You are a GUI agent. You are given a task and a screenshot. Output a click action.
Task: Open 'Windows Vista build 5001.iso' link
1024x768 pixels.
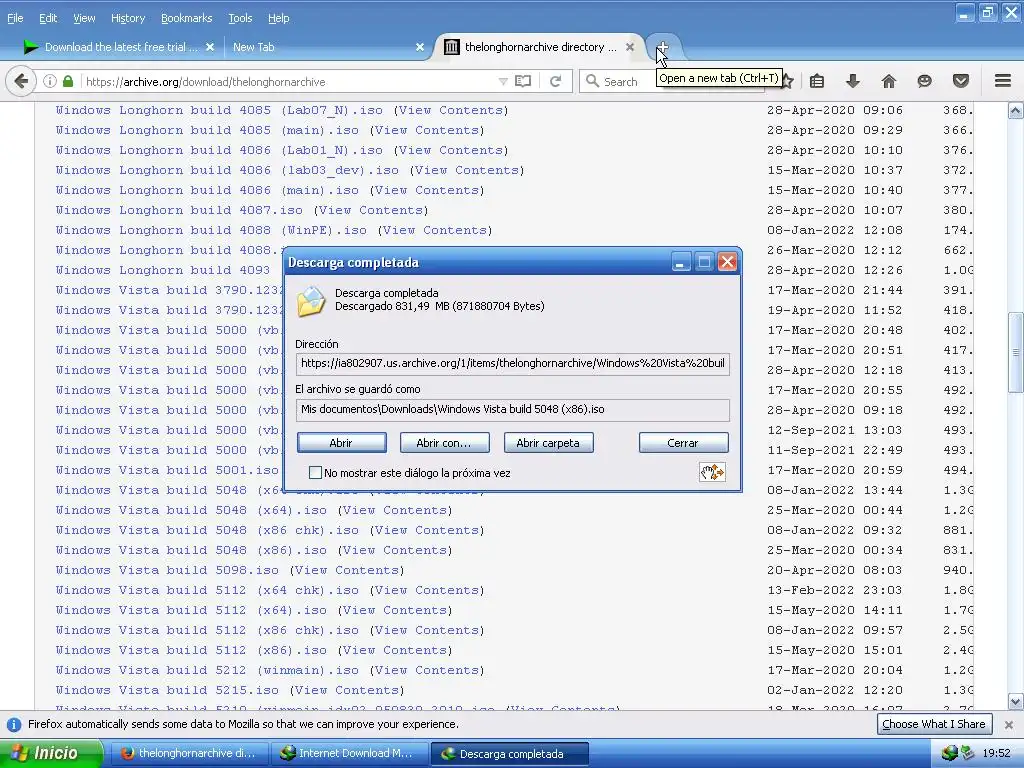coord(167,470)
